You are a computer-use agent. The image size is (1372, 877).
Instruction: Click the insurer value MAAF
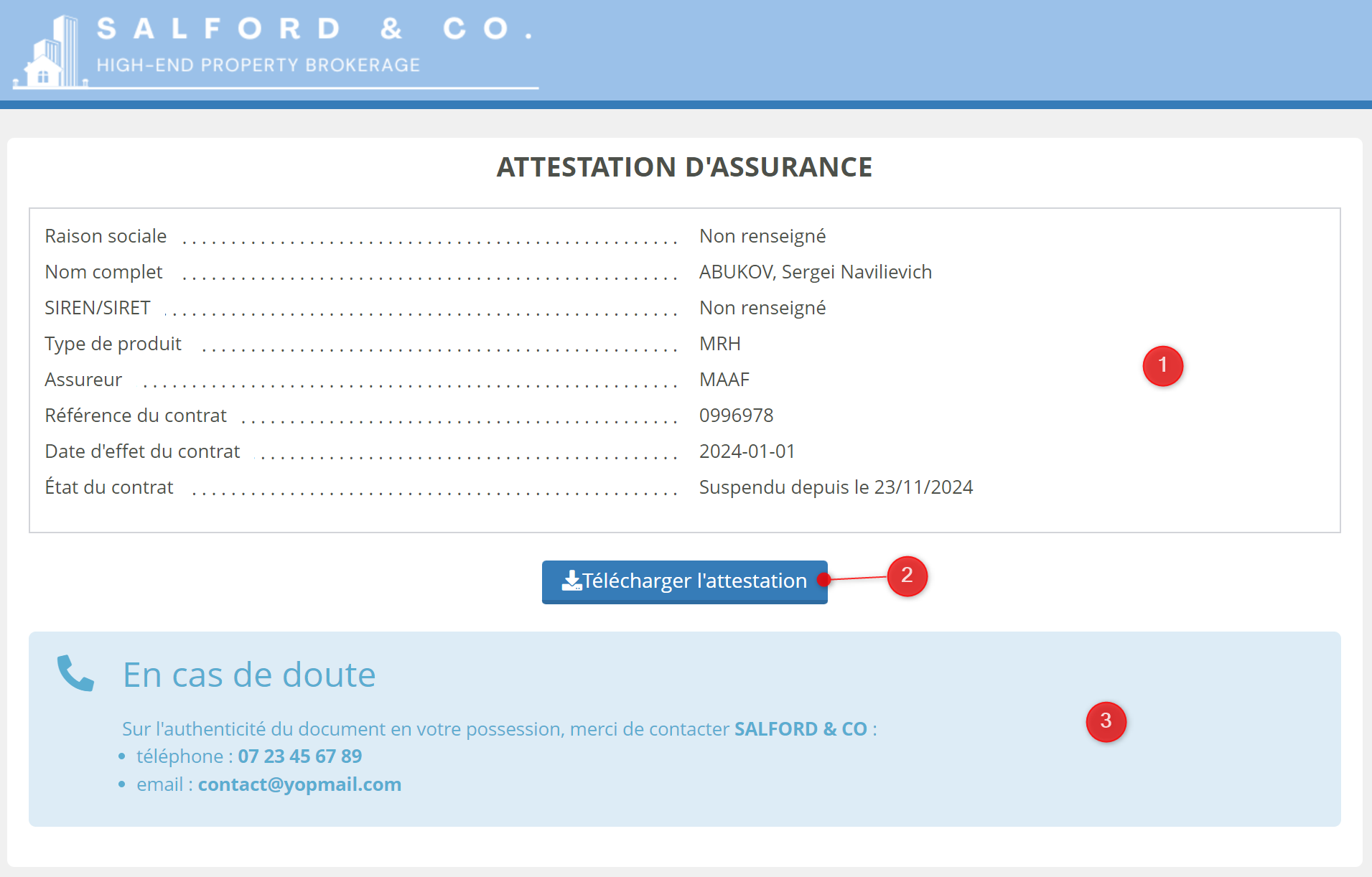[724, 380]
